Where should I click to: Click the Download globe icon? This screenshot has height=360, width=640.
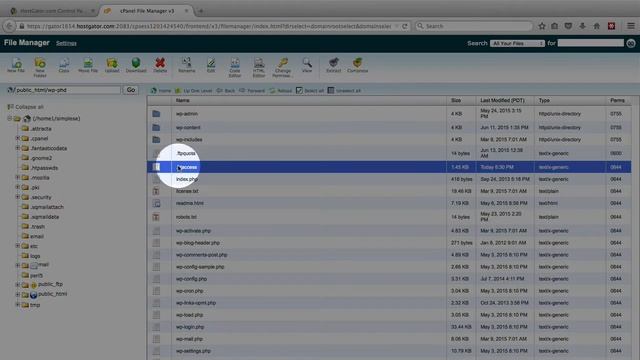[x=136, y=65]
